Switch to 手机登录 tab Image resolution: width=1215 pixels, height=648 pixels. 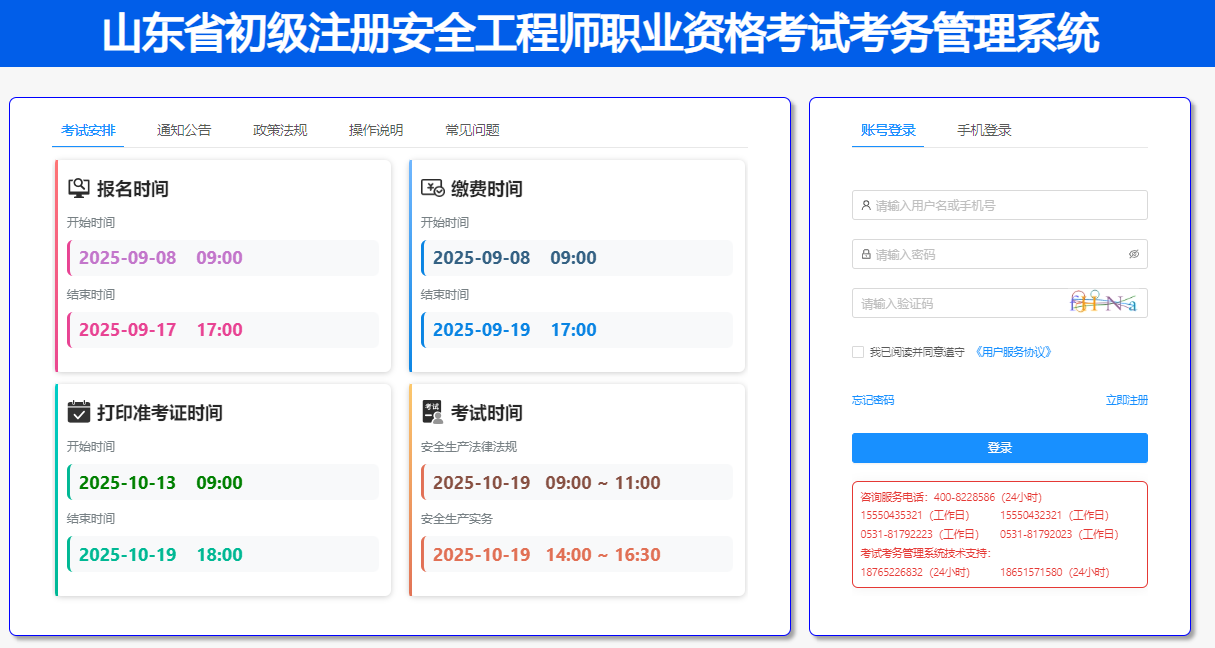coord(984,130)
